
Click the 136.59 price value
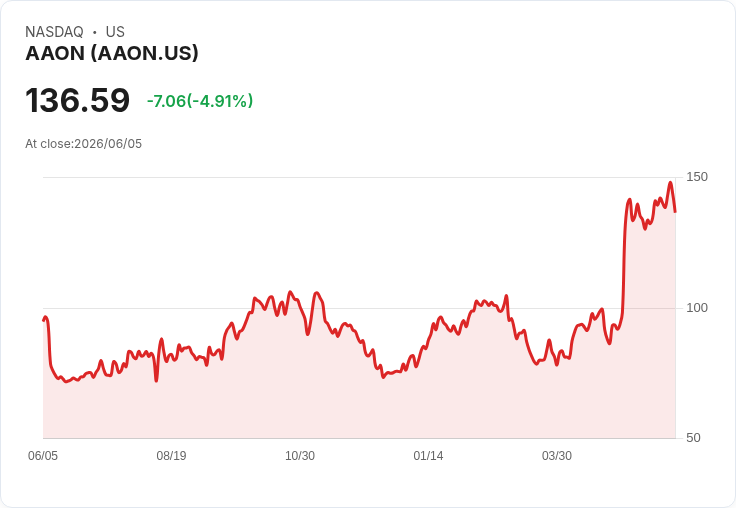pyautogui.click(x=77, y=100)
